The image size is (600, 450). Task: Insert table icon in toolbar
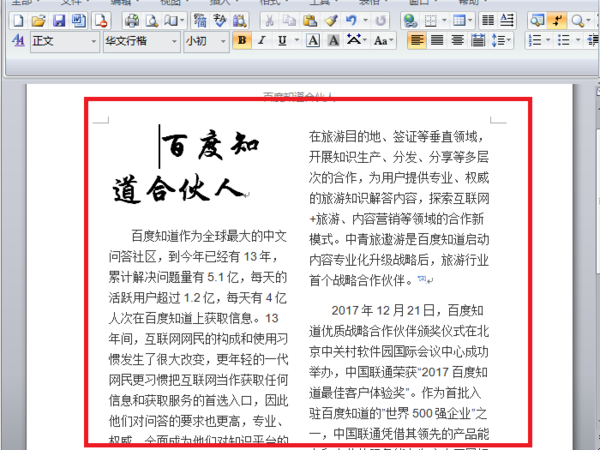[x=458, y=20]
